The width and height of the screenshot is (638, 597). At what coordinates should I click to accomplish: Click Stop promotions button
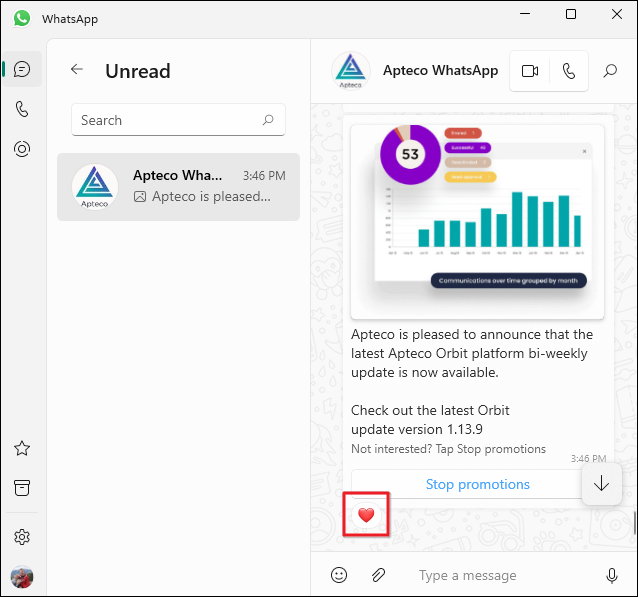point(477,484)
